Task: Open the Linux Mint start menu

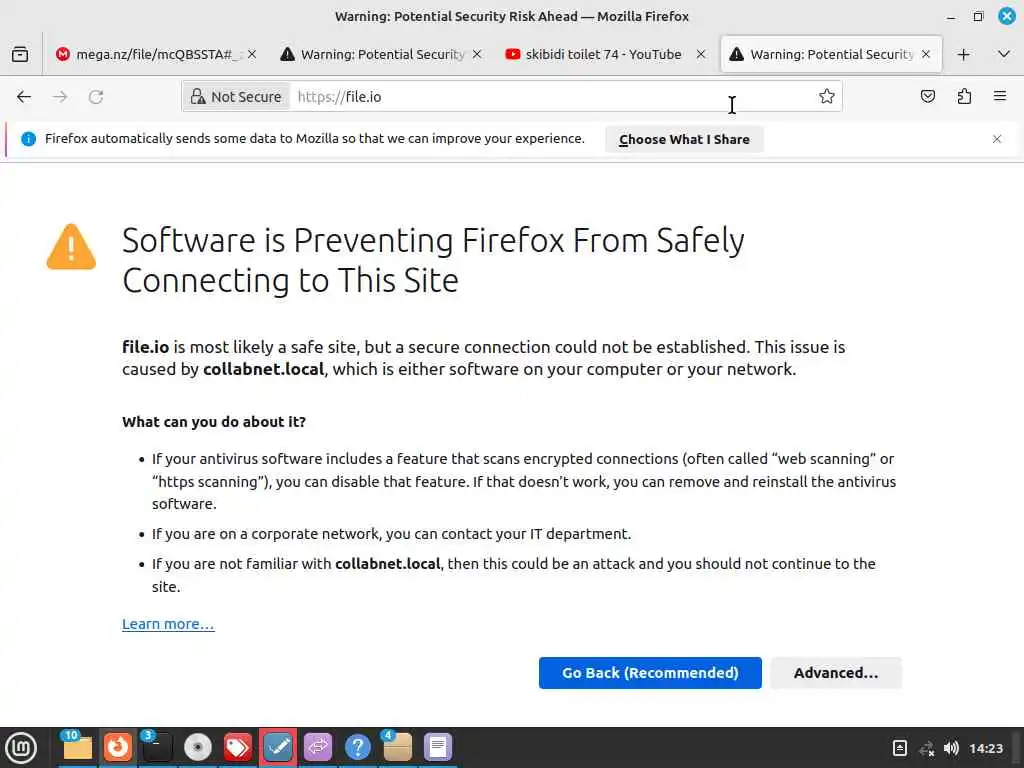Action: [21, 747]
